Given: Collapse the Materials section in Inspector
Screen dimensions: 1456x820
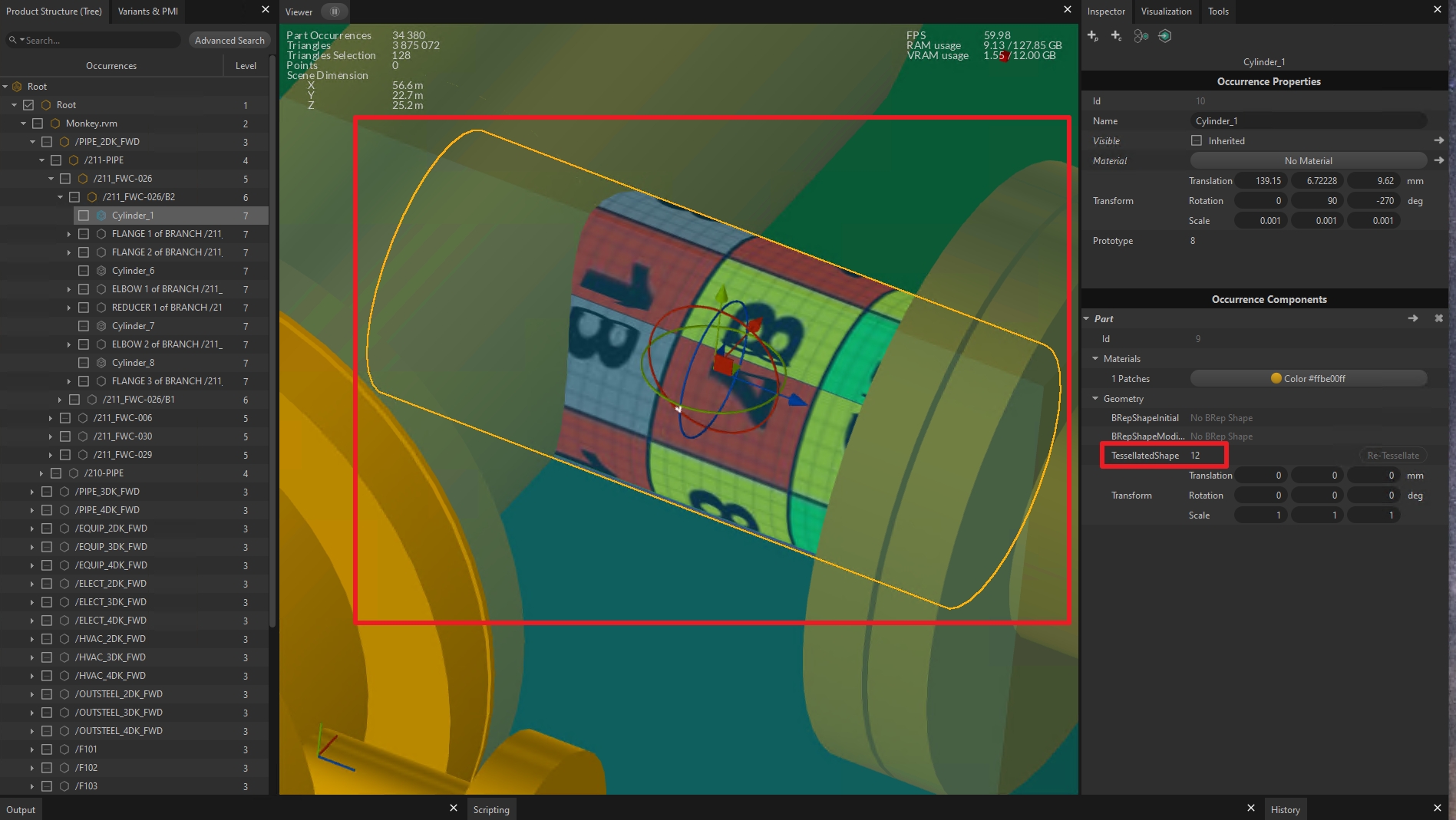Looking at the screenshot, I should tap(1095, 358).
